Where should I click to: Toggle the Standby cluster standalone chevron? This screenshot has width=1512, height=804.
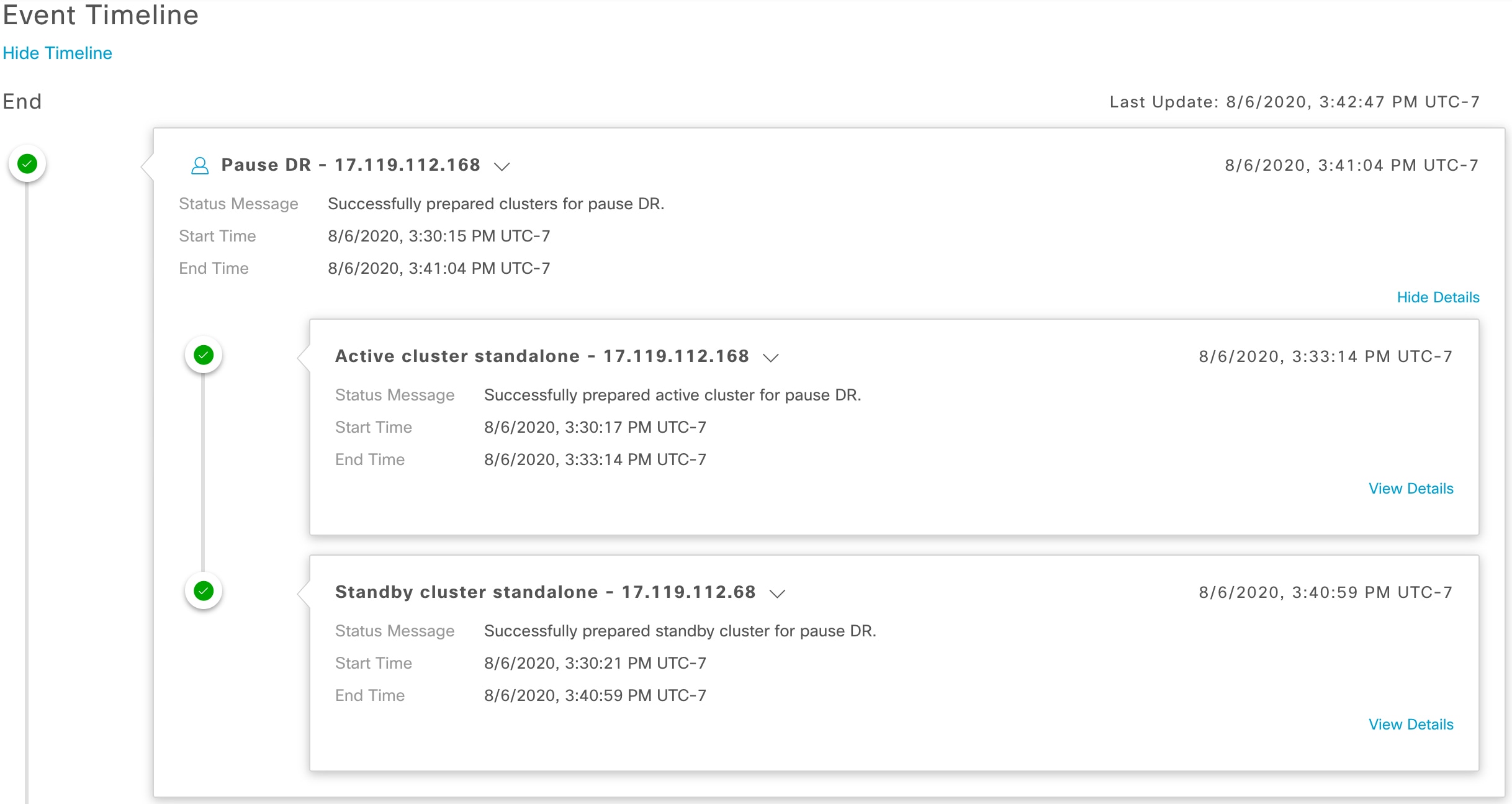tap(777, 594)
